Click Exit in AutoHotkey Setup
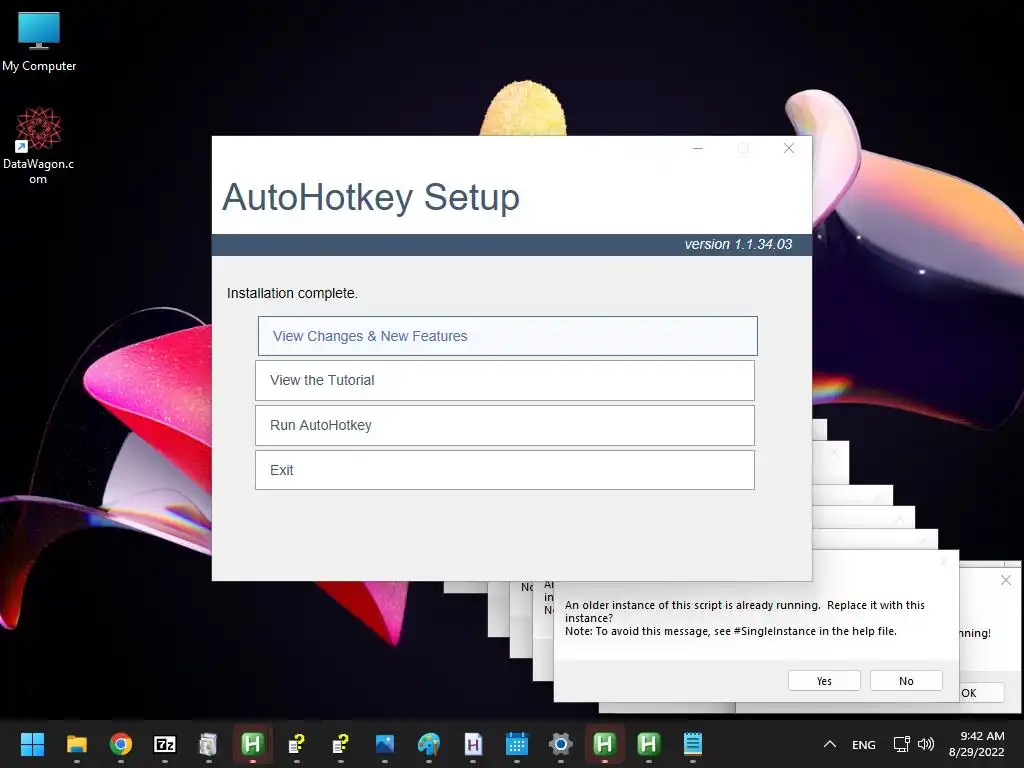The image size is (1024, 768). 505,470
